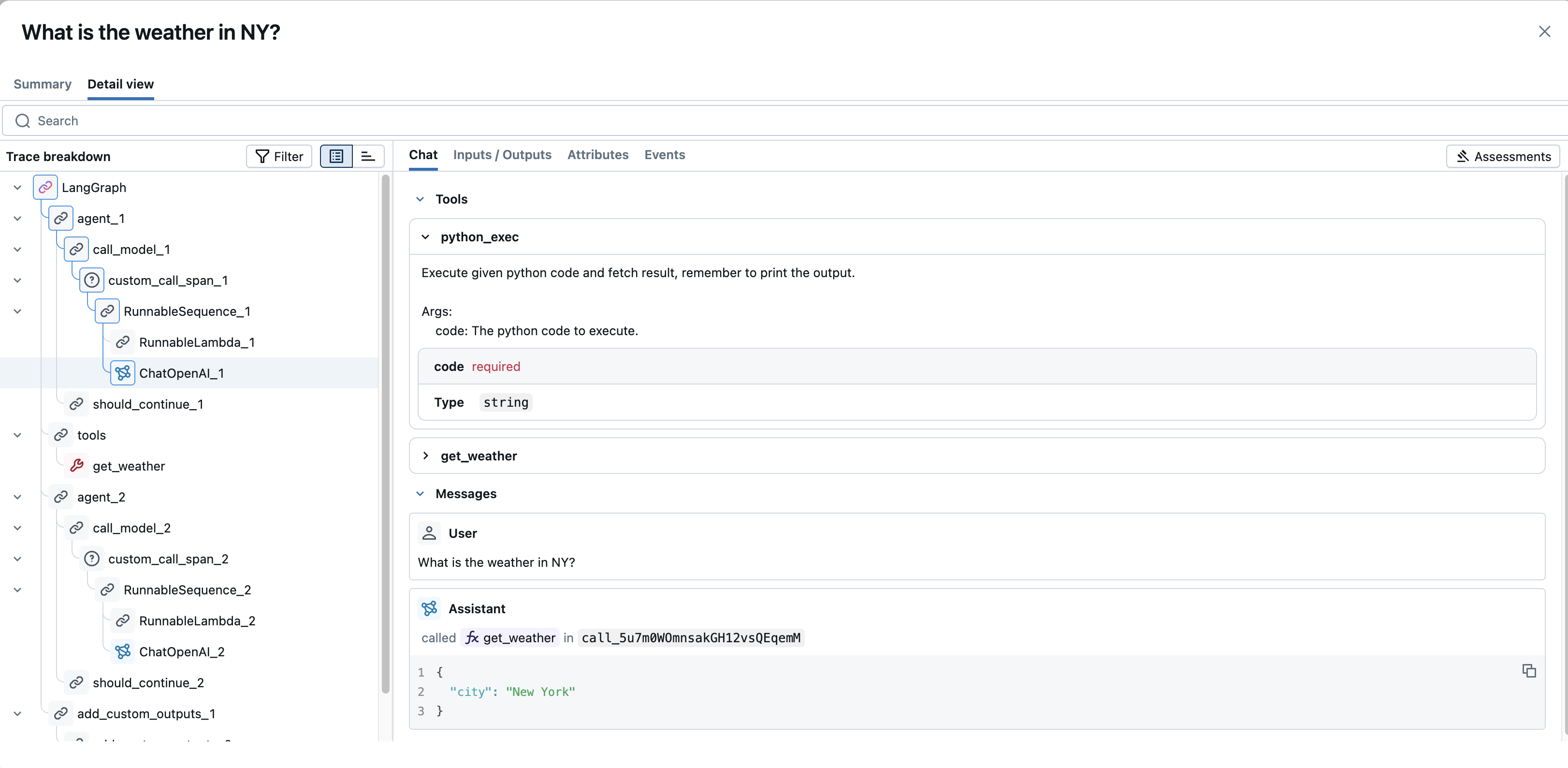
Task: Click the User avatar icon in Messages
Action: (x=429, y=532)
